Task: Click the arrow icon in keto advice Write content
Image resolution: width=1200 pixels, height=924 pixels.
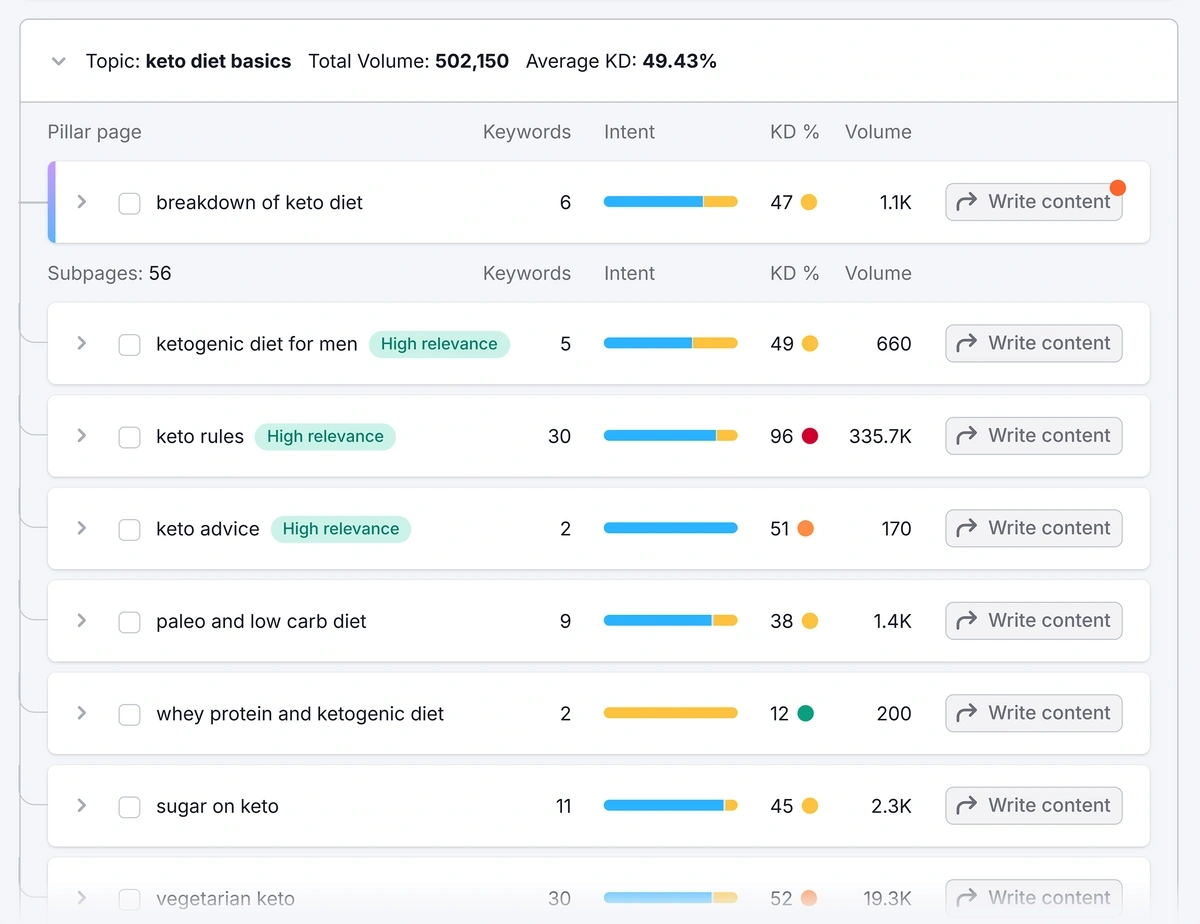Action: pos(966,528)
